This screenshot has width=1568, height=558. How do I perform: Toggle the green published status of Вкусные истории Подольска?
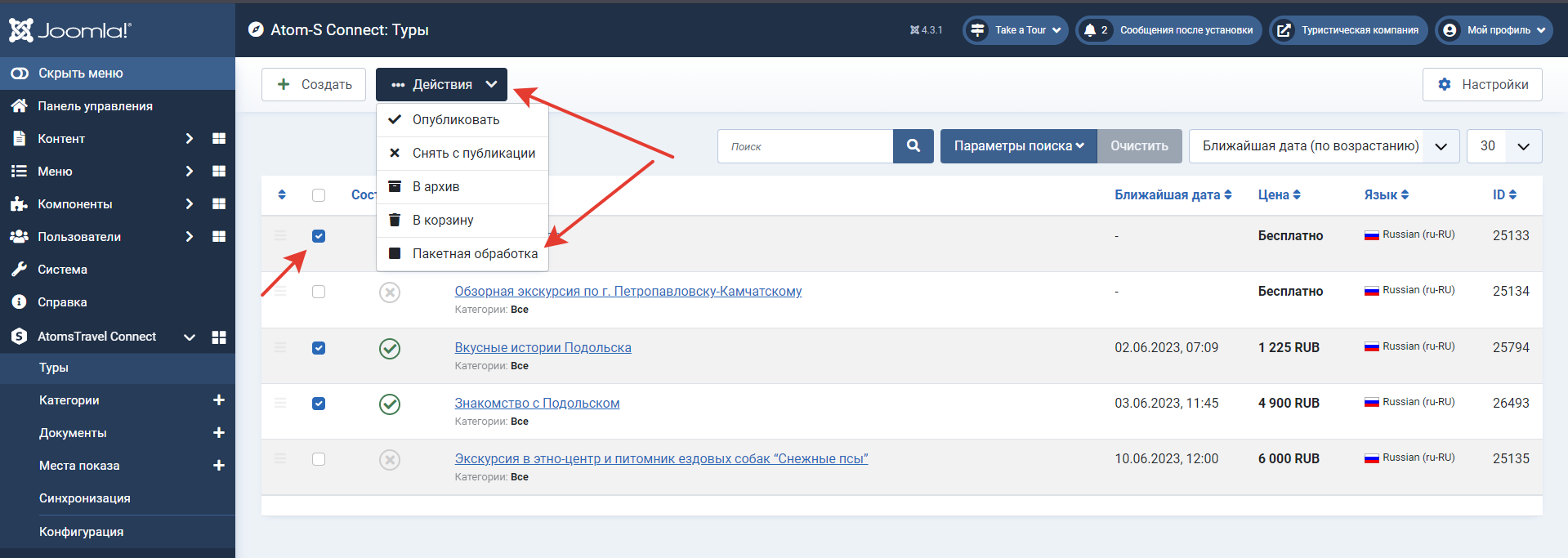390,349
